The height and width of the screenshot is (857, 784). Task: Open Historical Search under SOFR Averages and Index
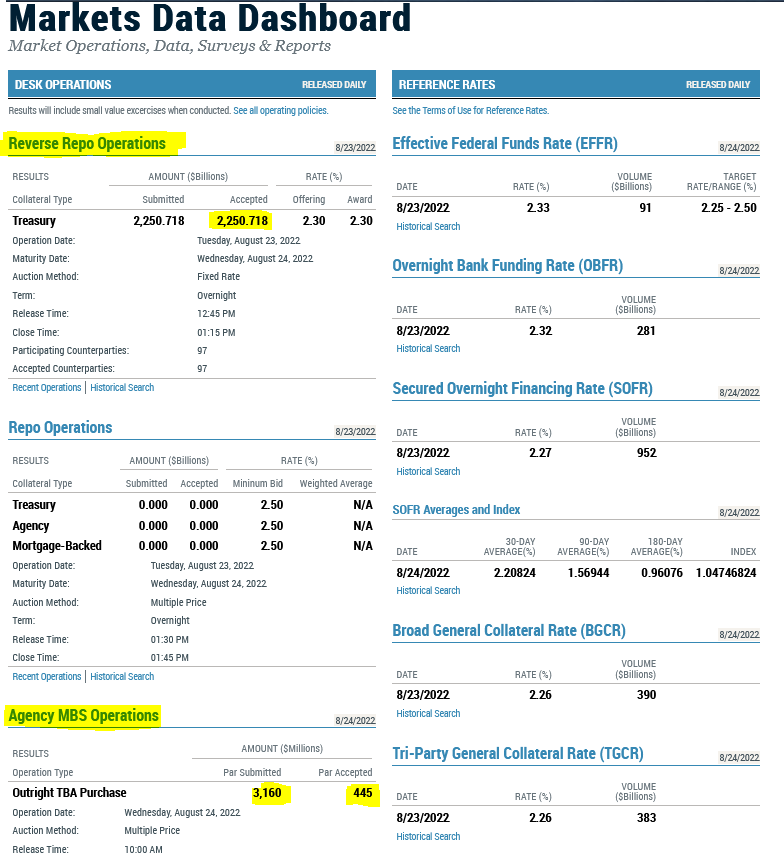click(x=428, y=591)
